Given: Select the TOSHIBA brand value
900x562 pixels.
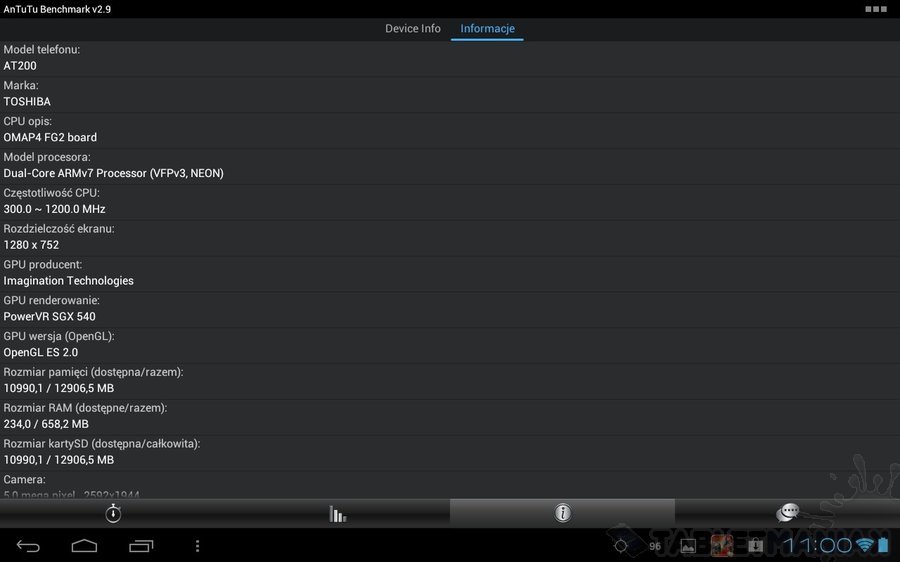Looking at the screenshot, I should pyautogui.click(x=27, y=102).
